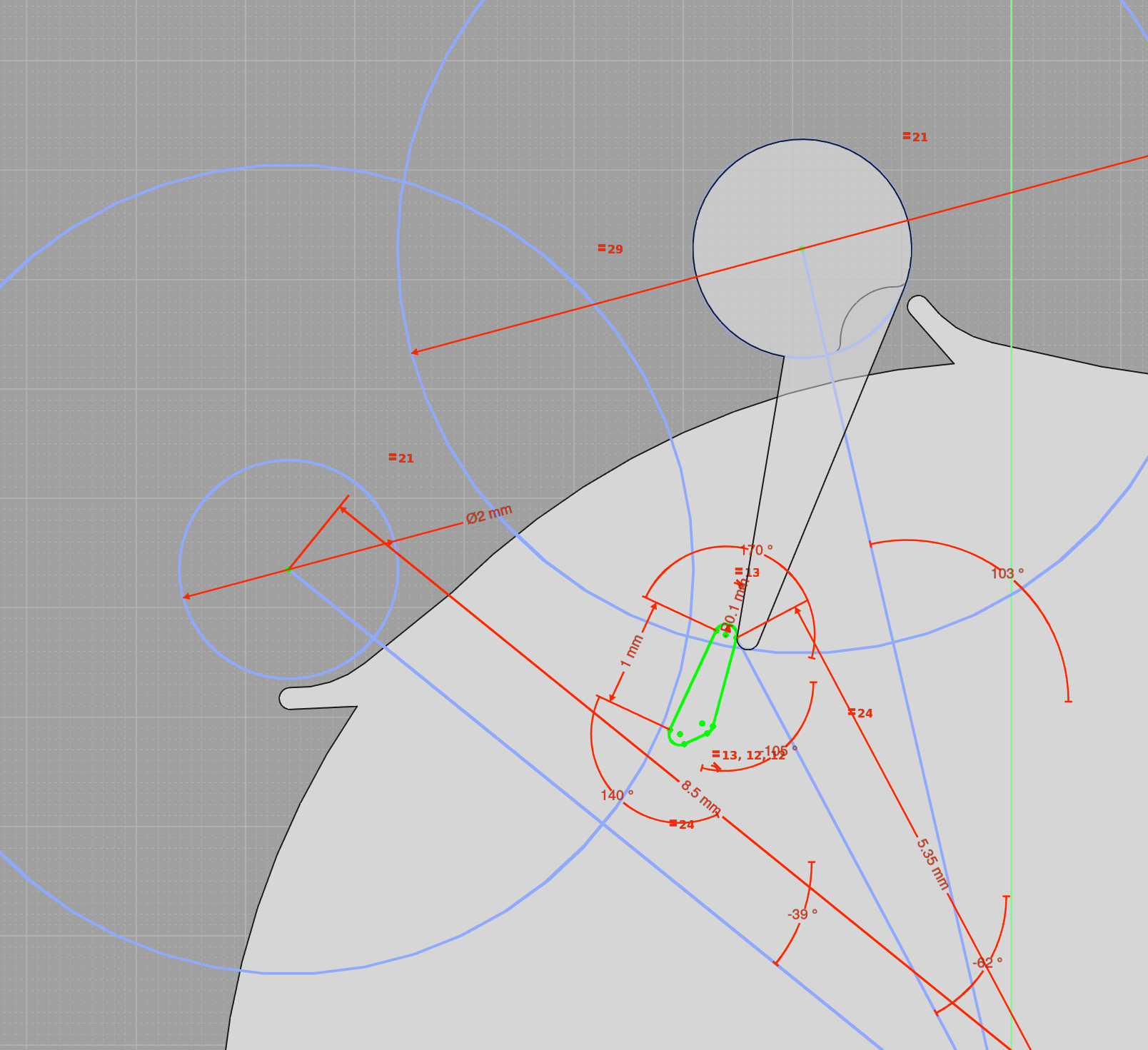Select the 103° angle constraint label

(1007, 574)
